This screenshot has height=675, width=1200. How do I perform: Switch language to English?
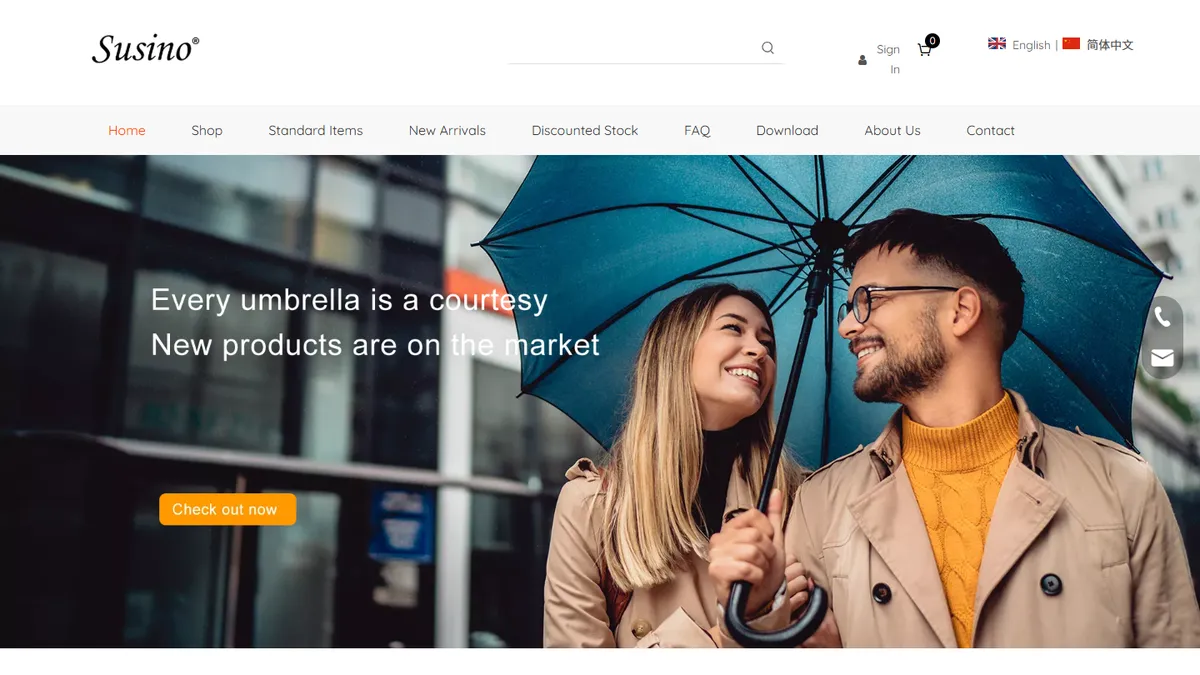1031,45
